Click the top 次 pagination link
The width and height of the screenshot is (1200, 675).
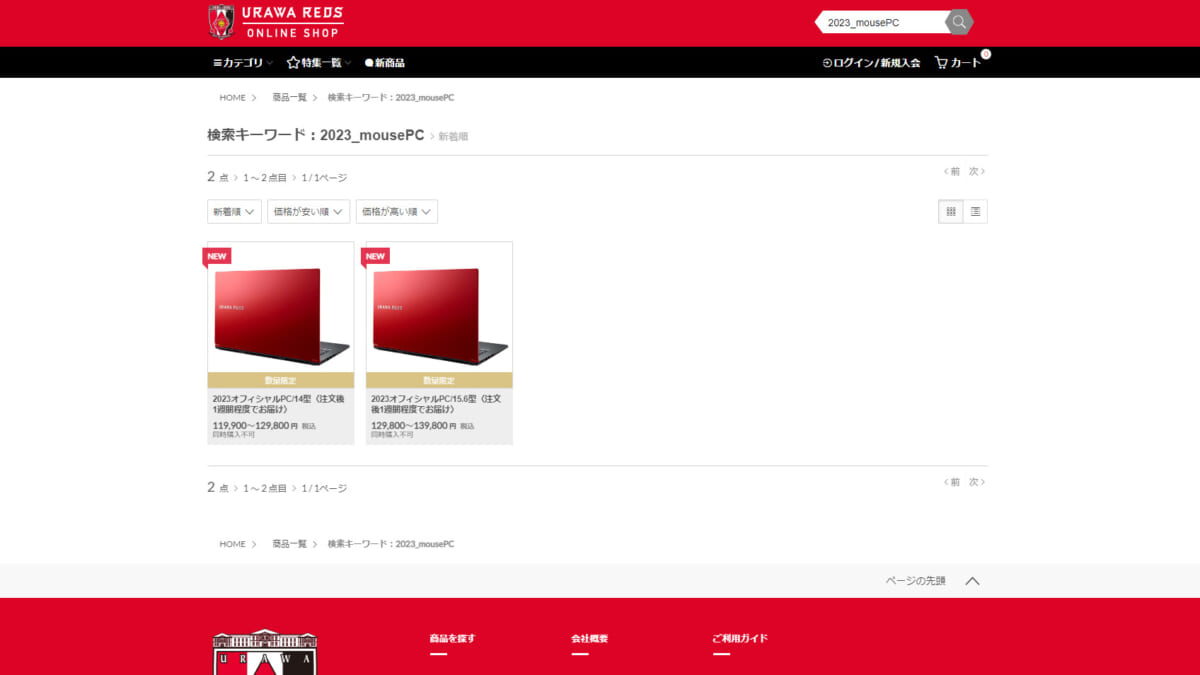tap(977, 171)
